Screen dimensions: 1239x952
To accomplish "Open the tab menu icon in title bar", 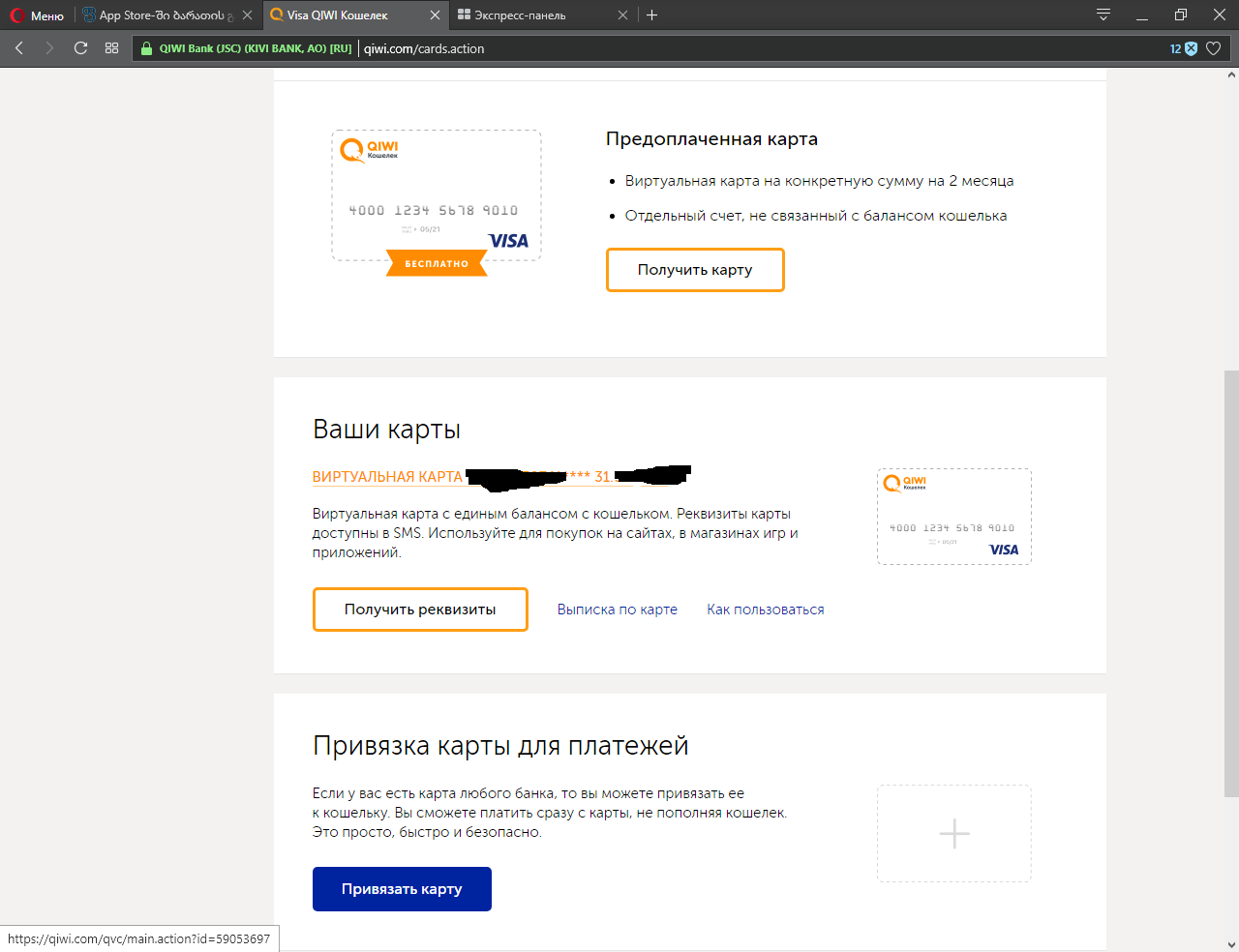I will click(1103, 15).
